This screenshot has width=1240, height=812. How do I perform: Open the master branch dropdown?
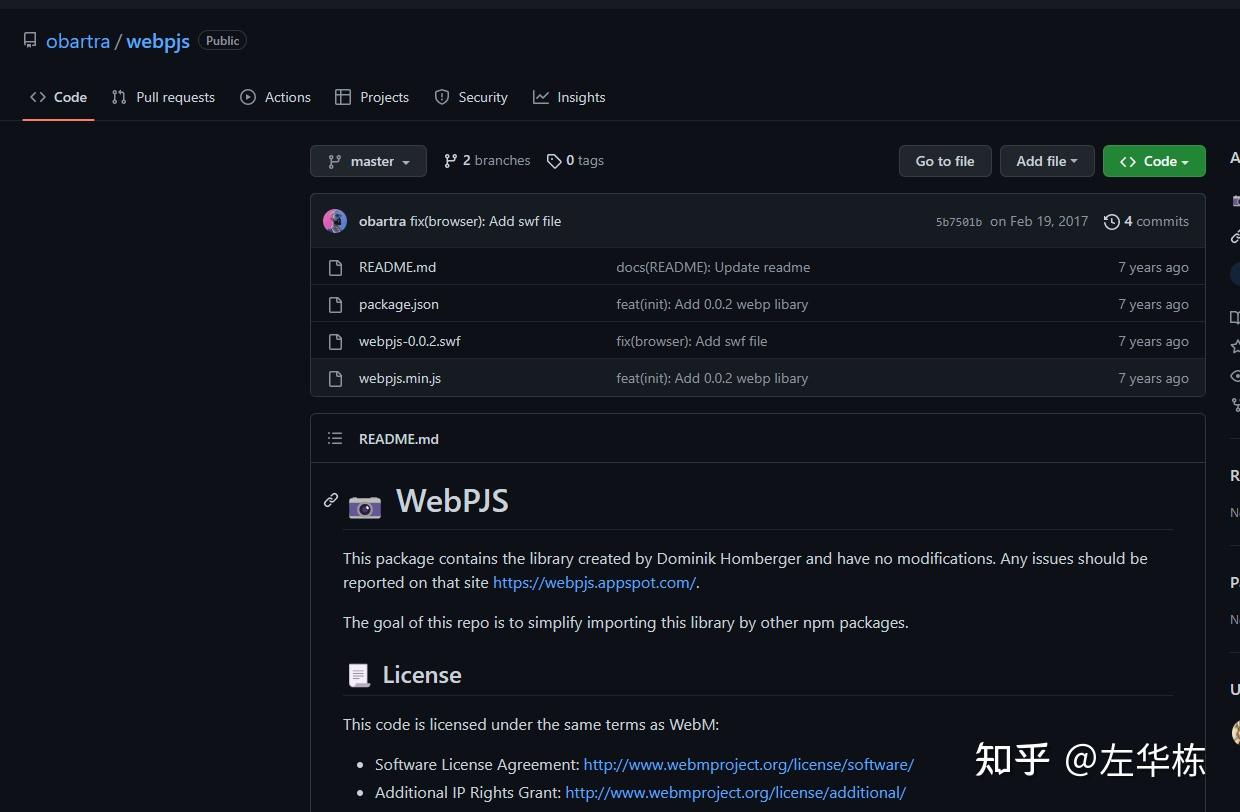(368, 160)
